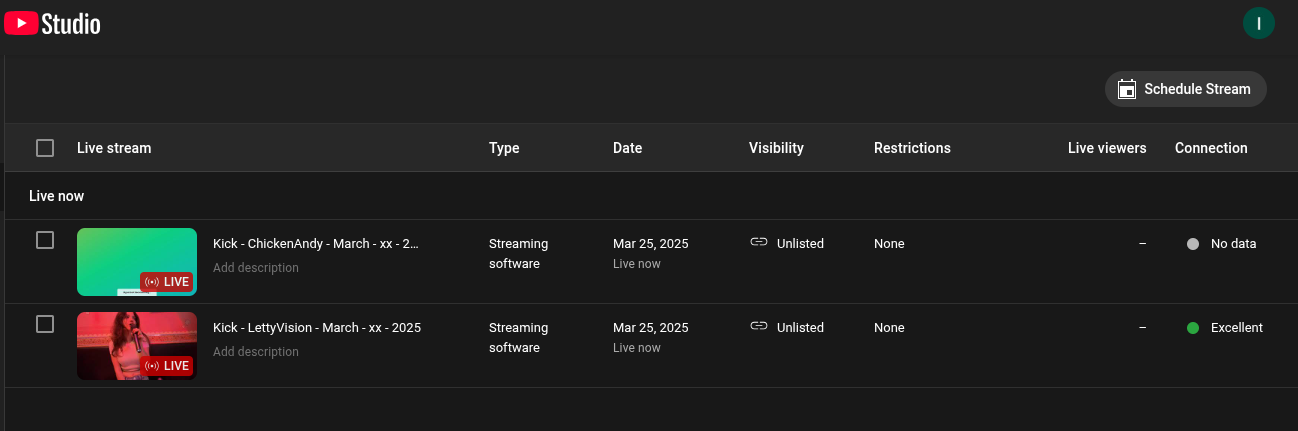
Task: Click the calendar icon in Schedule Stream
Action: tap(1126, 89)
